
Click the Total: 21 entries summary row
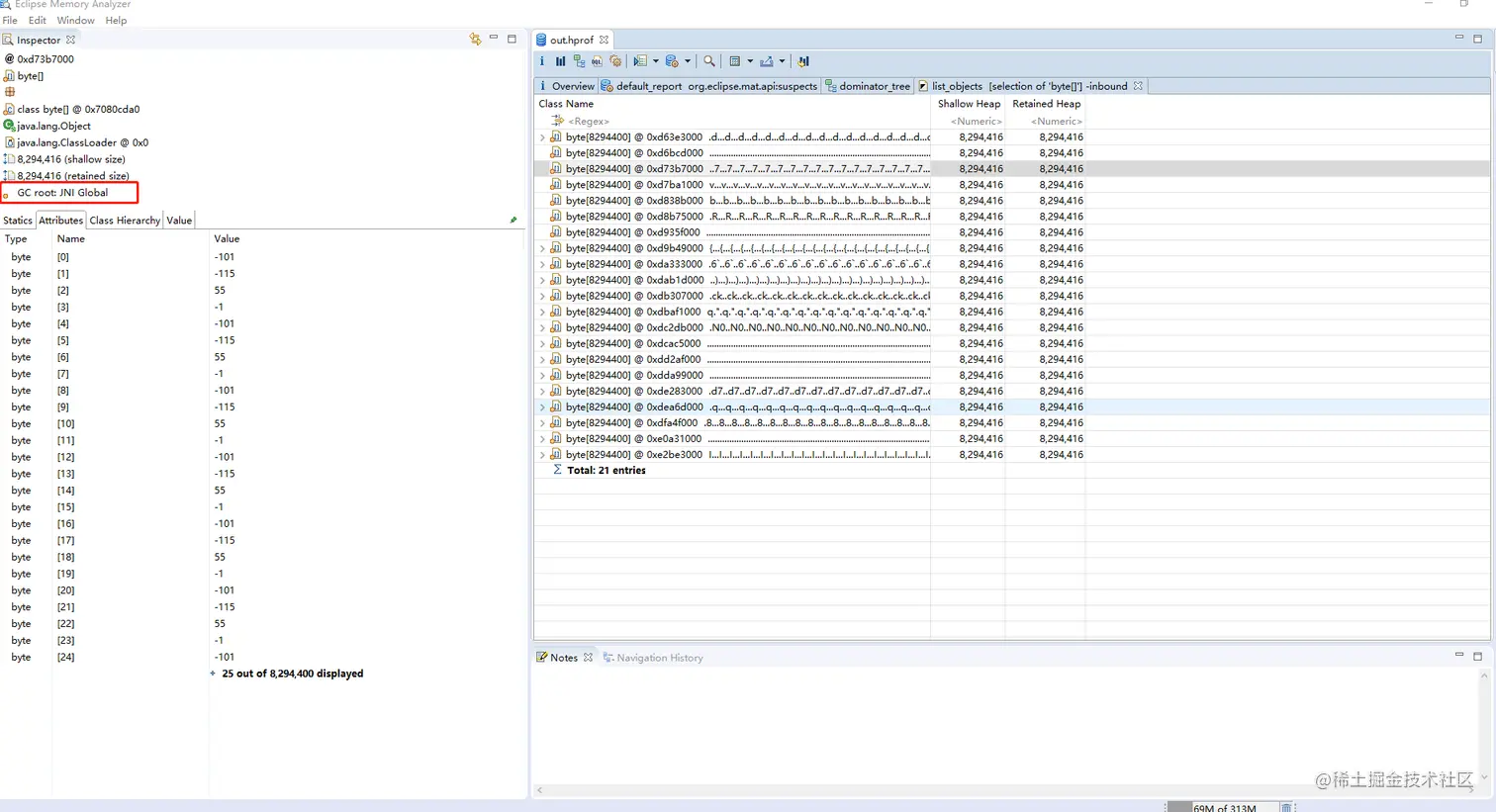pos(606,471)
